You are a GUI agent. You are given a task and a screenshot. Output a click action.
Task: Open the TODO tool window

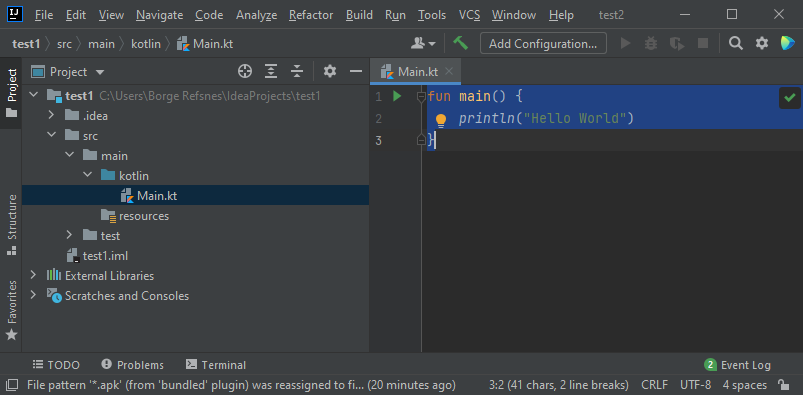click(x=56, y=365)
